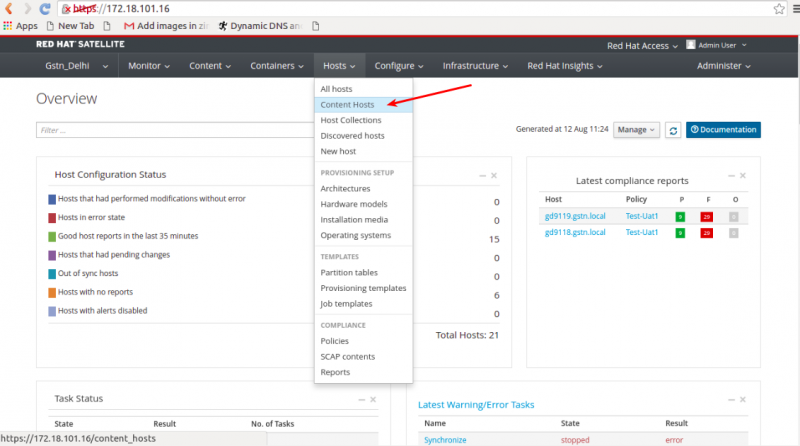This screenshot has width=800, height=446.
Task: Click the blue swatch for hosts with modifications
Action: tap(52, 199)
